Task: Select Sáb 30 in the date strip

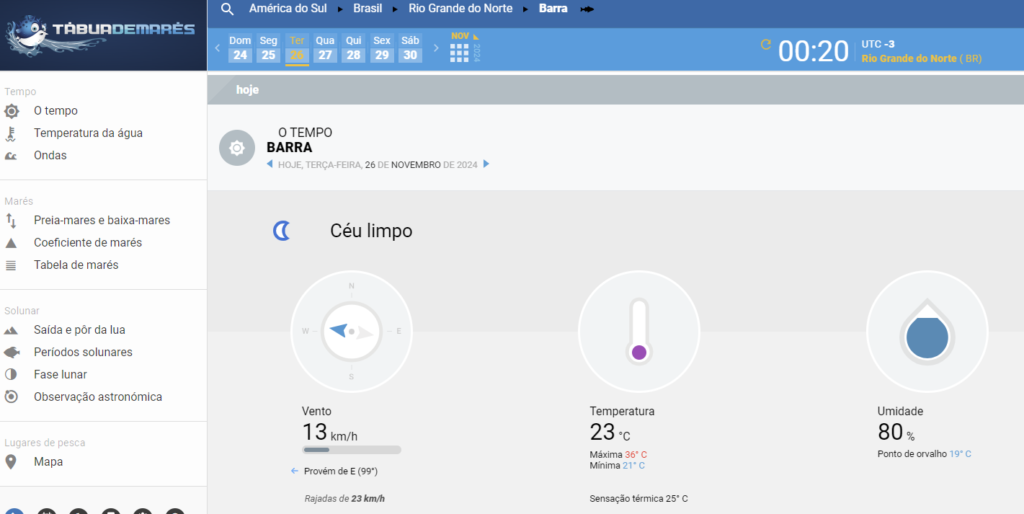Action: coord(410,48)
